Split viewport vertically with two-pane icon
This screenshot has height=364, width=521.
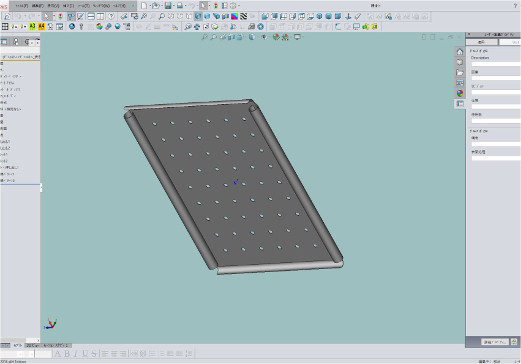coord(100,16)
